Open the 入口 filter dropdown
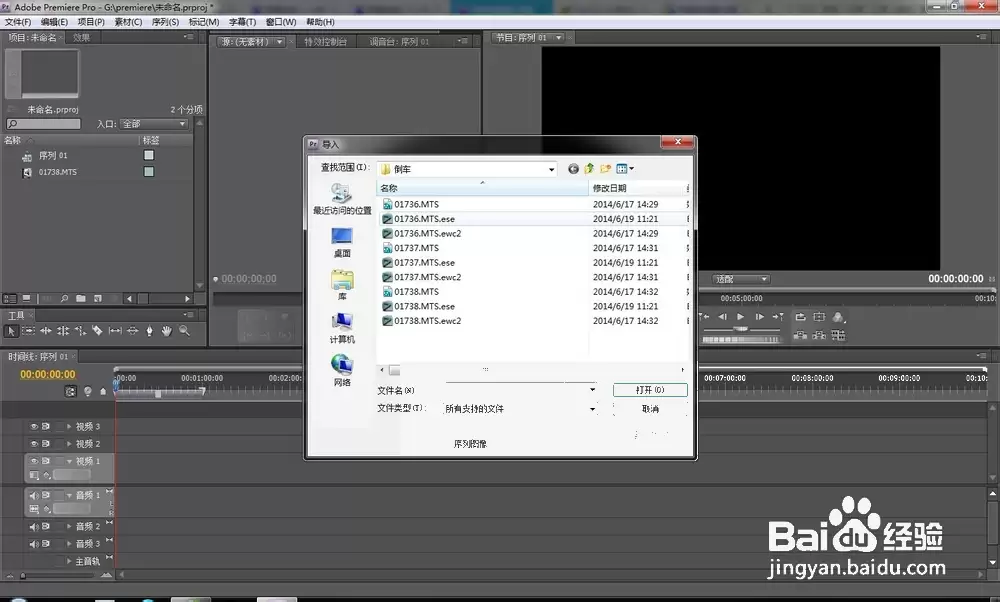 coord(155,124)
